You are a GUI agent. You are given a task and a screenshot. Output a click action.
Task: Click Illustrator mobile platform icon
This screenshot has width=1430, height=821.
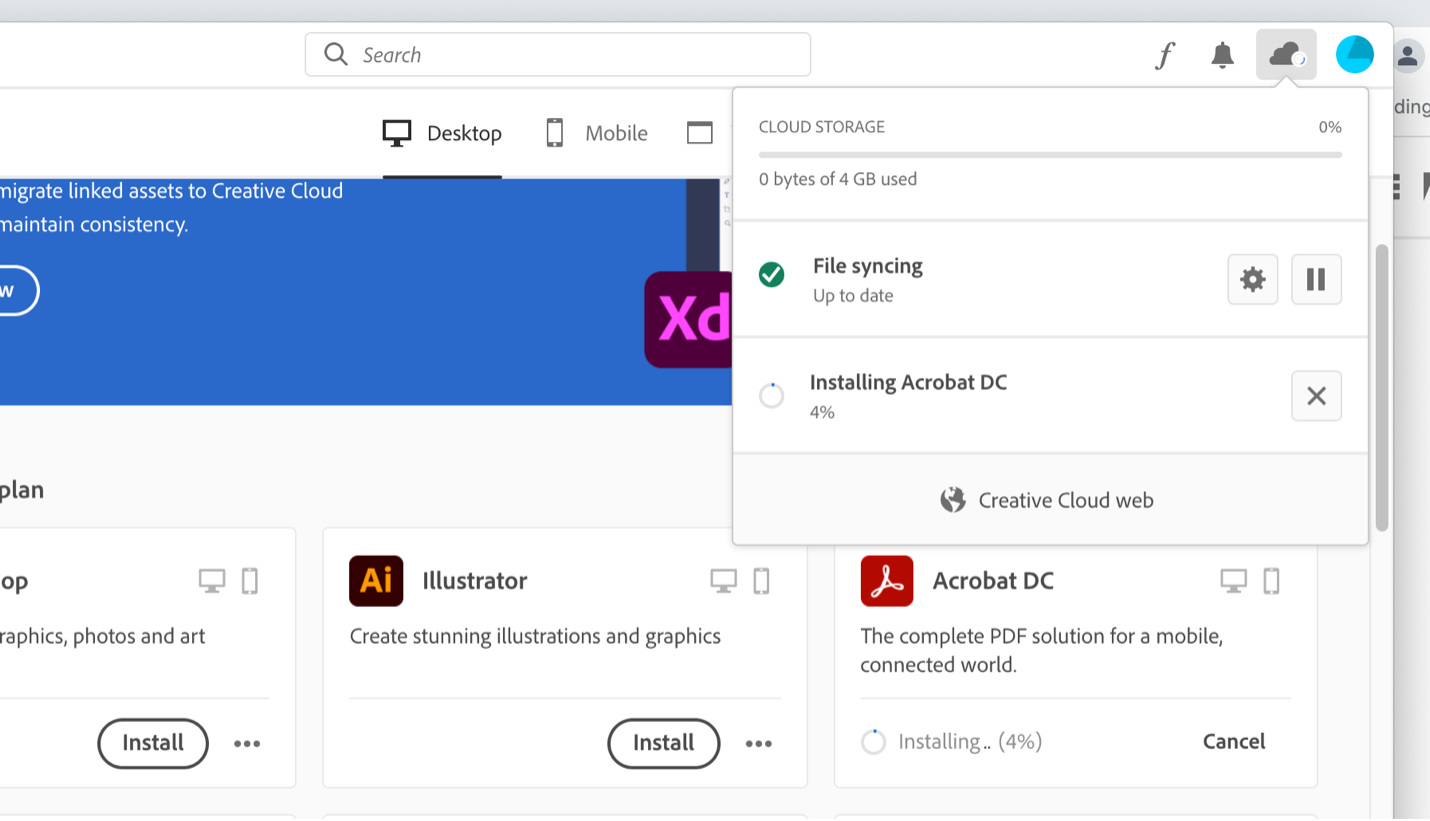(761, 581)
